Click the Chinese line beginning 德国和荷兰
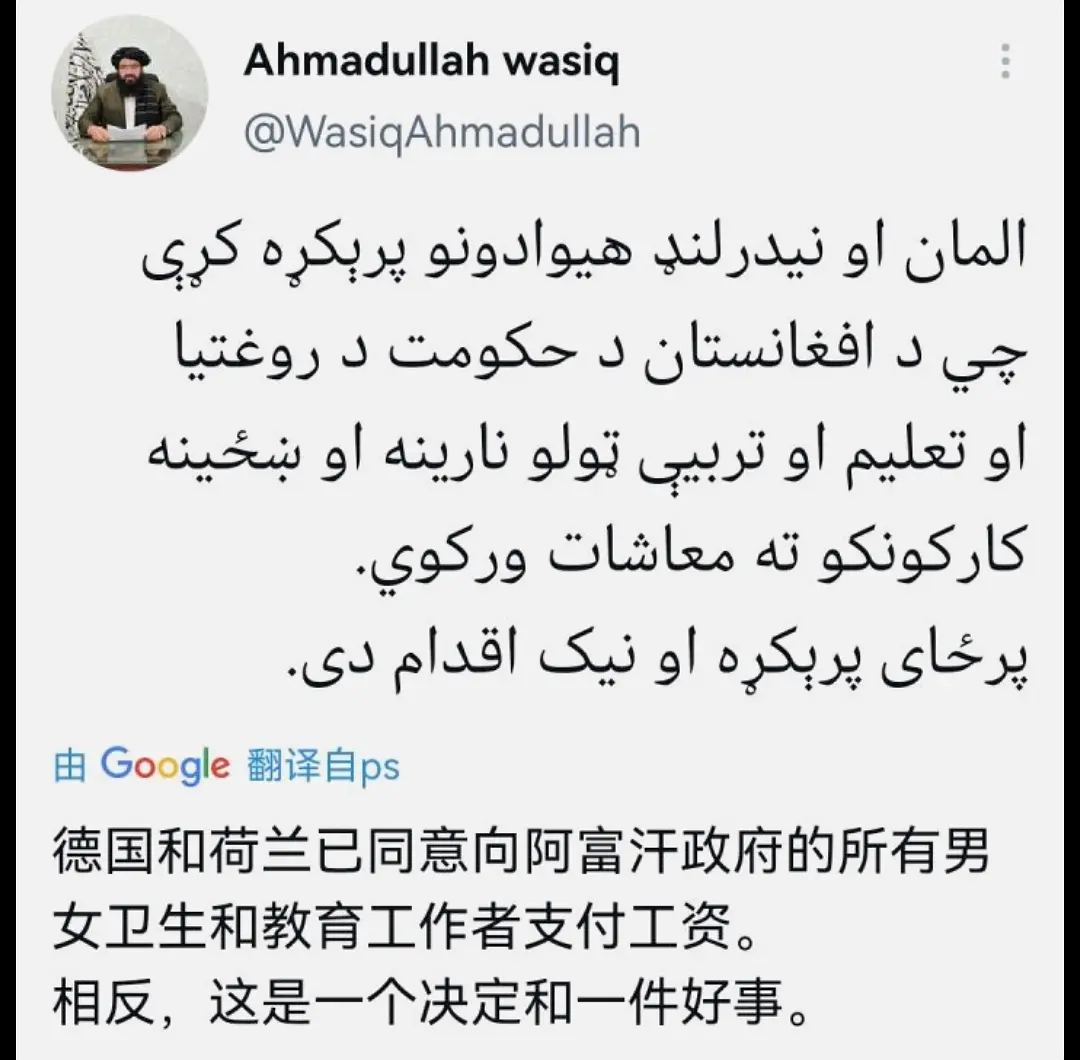 522,852
